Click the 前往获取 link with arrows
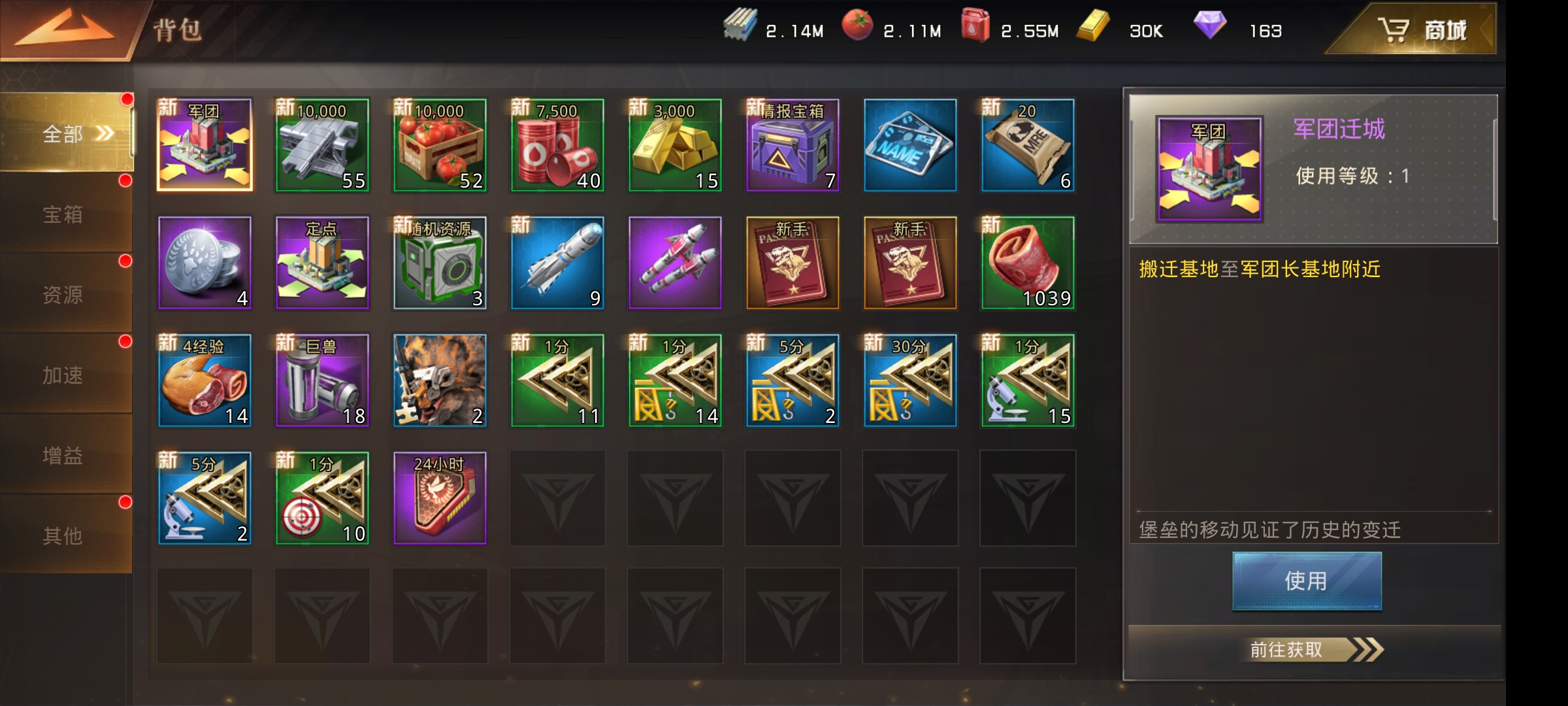Image resolution: width=1568 pixels, height=706 pixels. tap(1315, 650)
